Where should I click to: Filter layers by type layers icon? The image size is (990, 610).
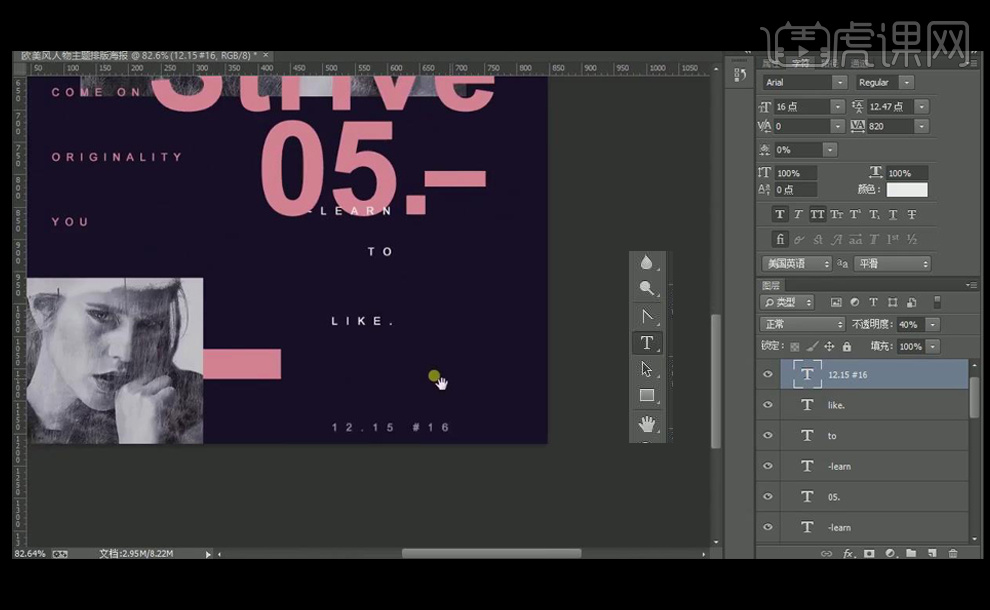pos(874,302)
